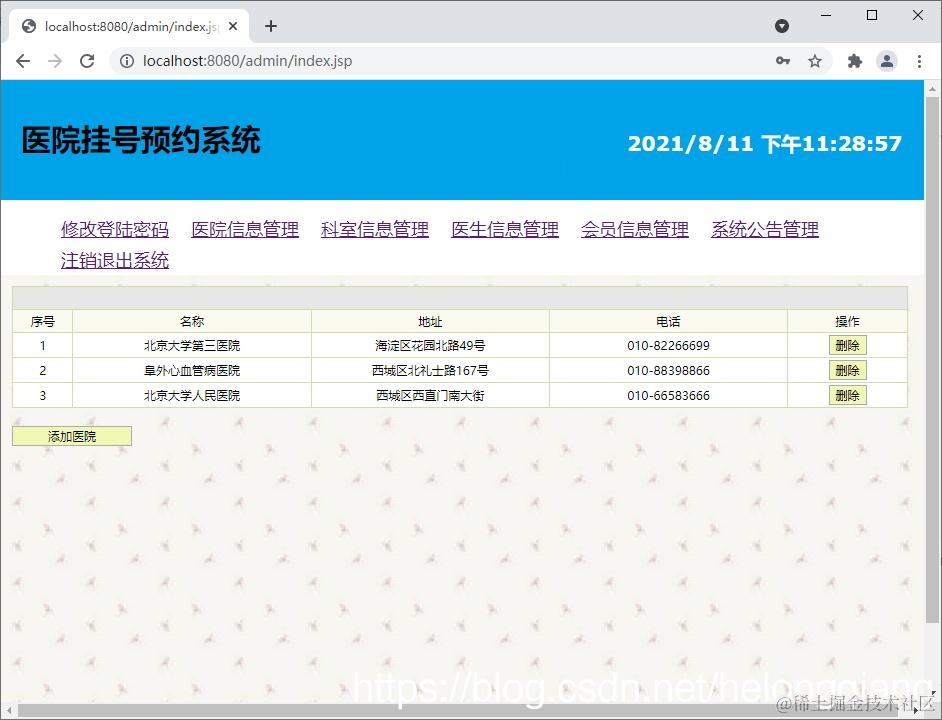
Task: Bookmark this page with the star icon
Action: 815,61
